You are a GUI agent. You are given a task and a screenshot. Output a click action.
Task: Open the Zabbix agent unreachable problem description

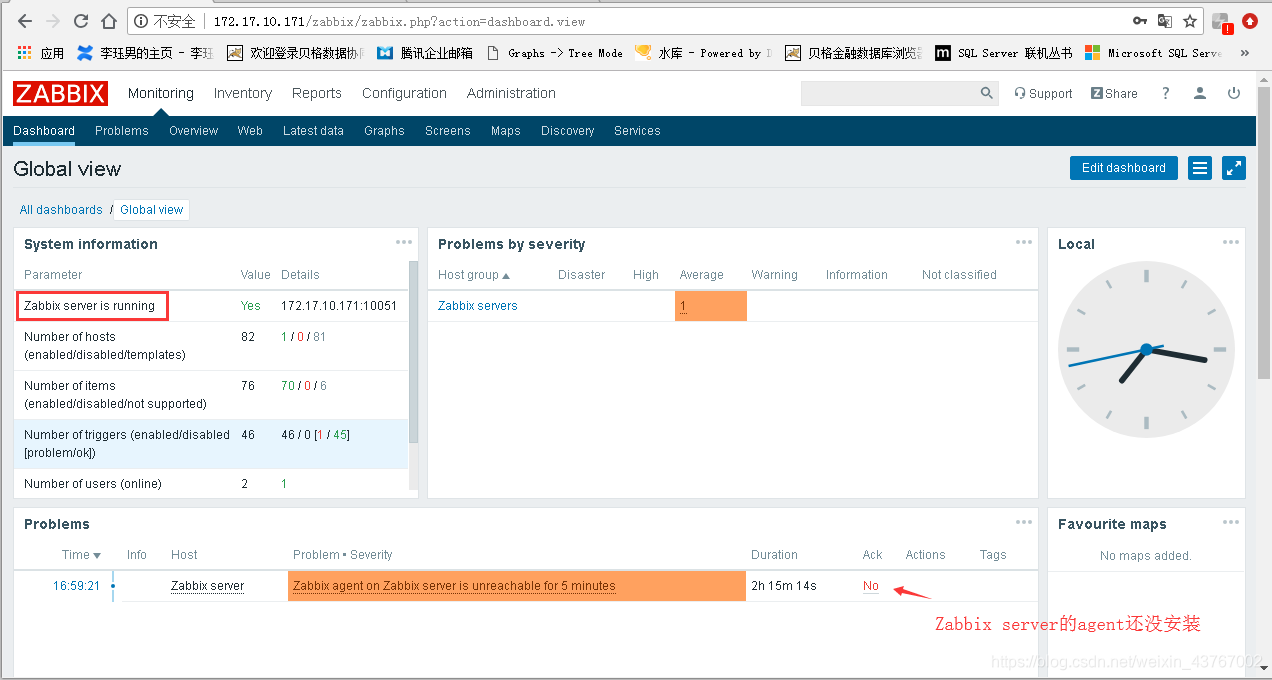pos(454,586)
